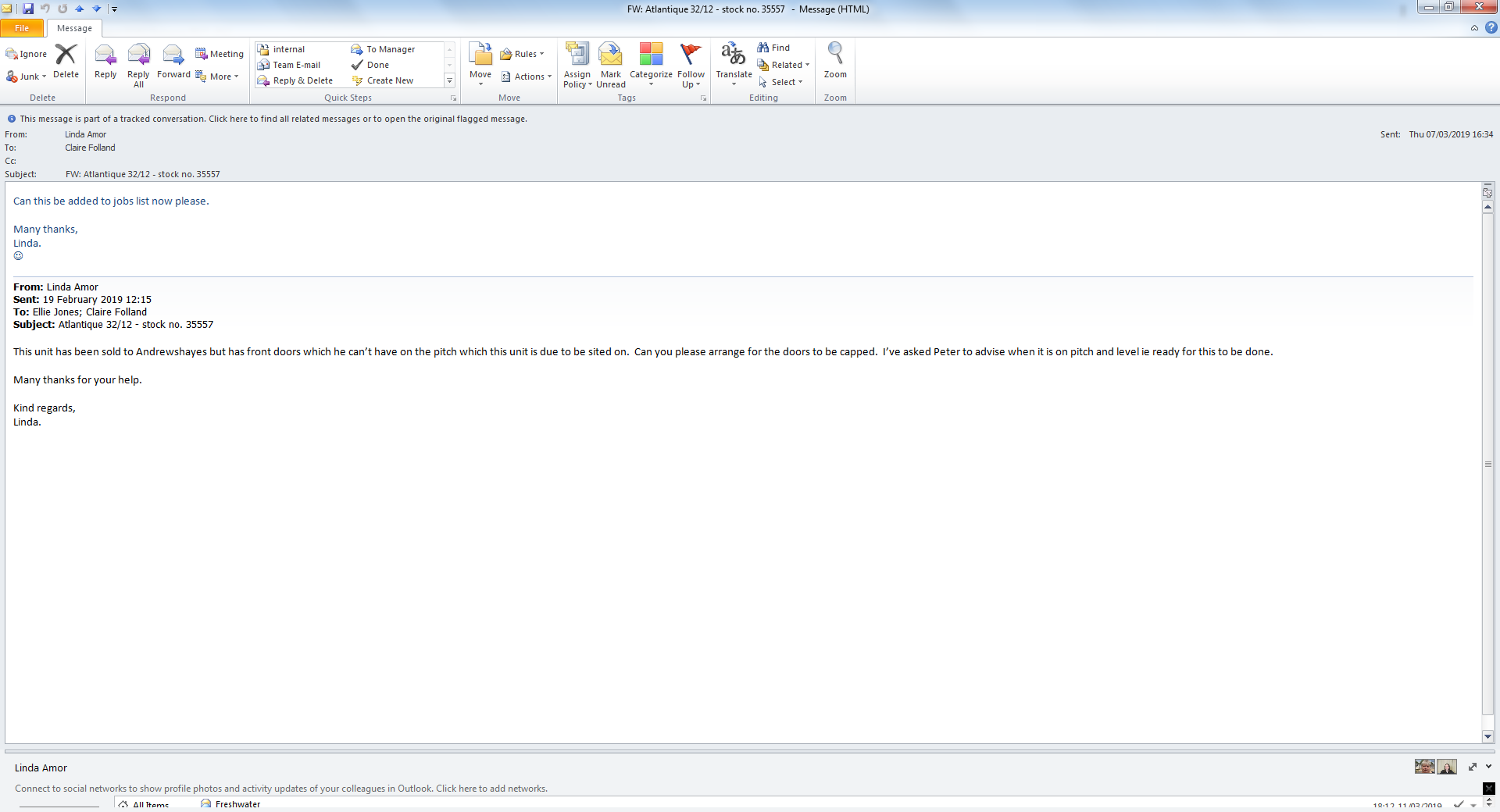
Task: Open the File tab
Action: point(22,28)
